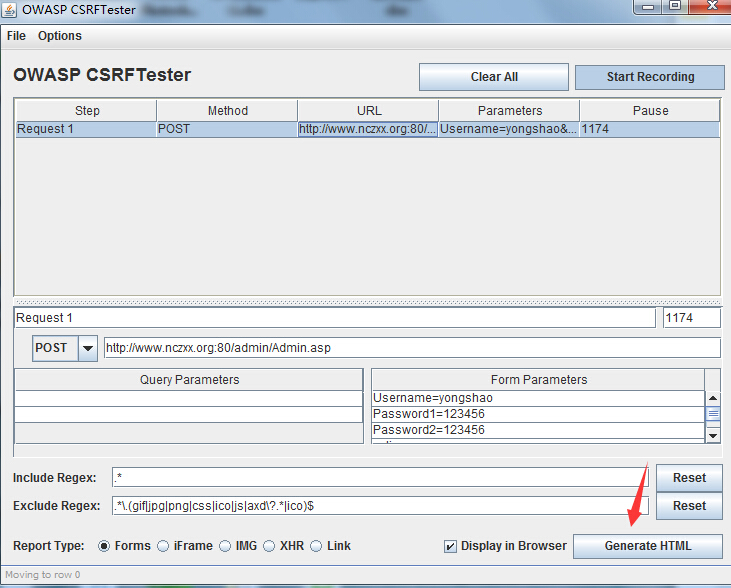Click the Query Parameters header
The height and width of the screenshot is (588, 731).
tap(189, 380)
